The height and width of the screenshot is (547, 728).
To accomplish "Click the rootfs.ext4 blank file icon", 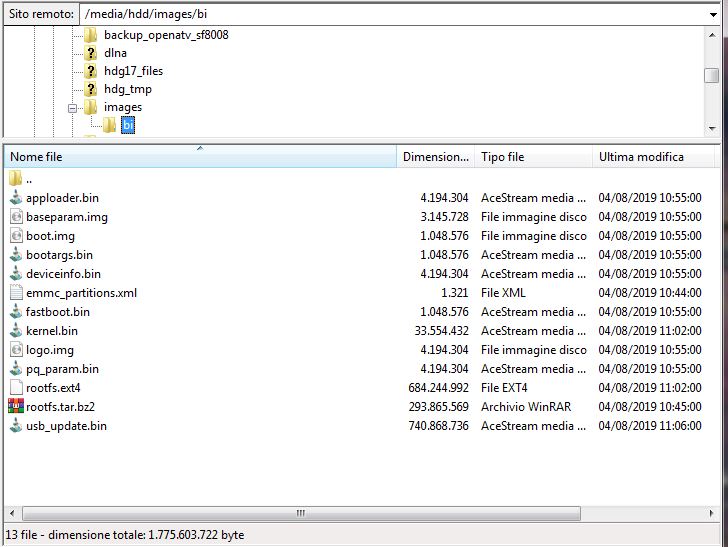I will (16, 388).
